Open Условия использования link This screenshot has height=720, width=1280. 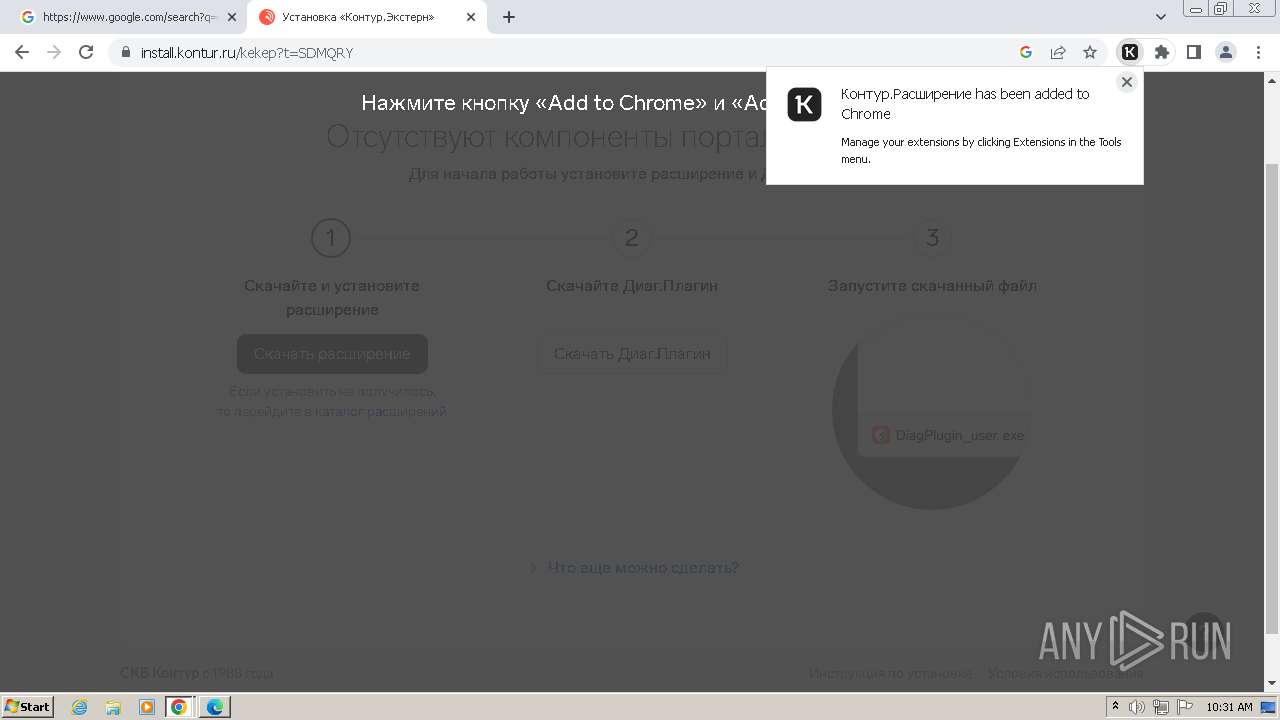[x=1065, y=673]
